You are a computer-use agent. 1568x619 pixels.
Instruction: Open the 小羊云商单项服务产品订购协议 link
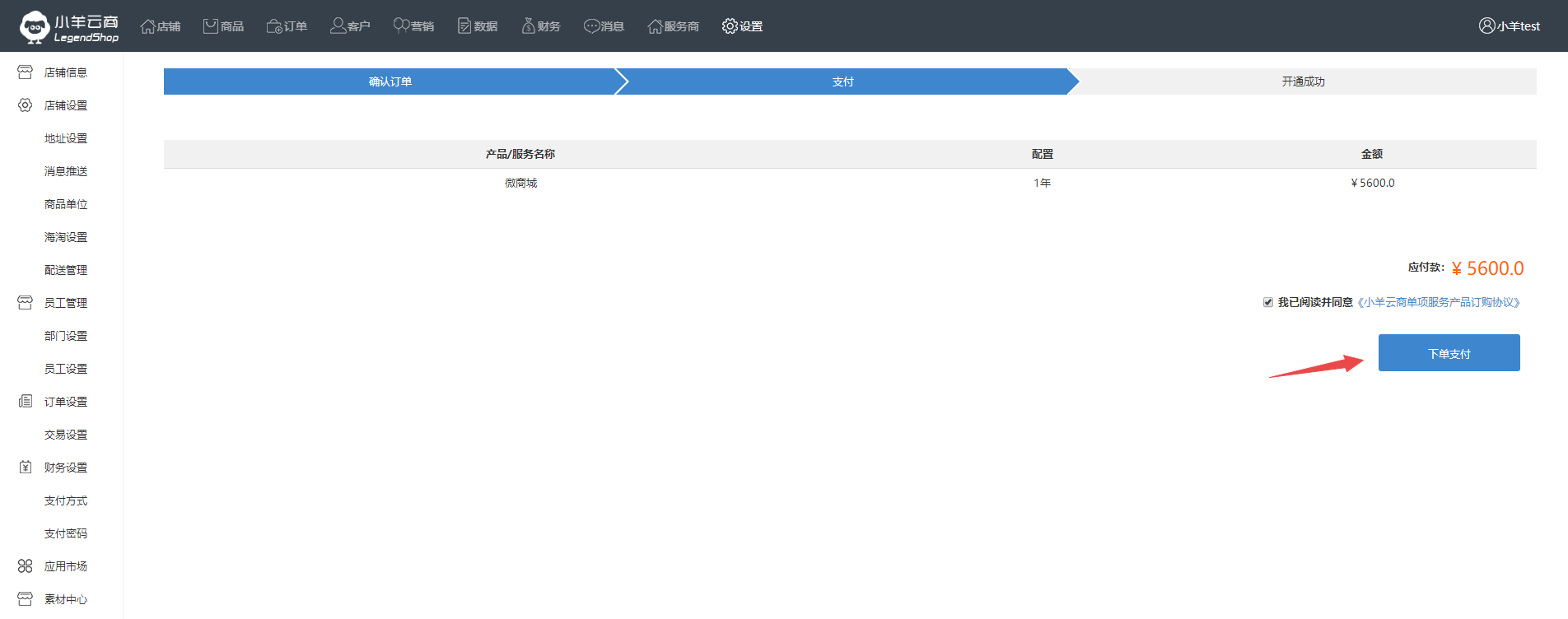point(1438,302)
